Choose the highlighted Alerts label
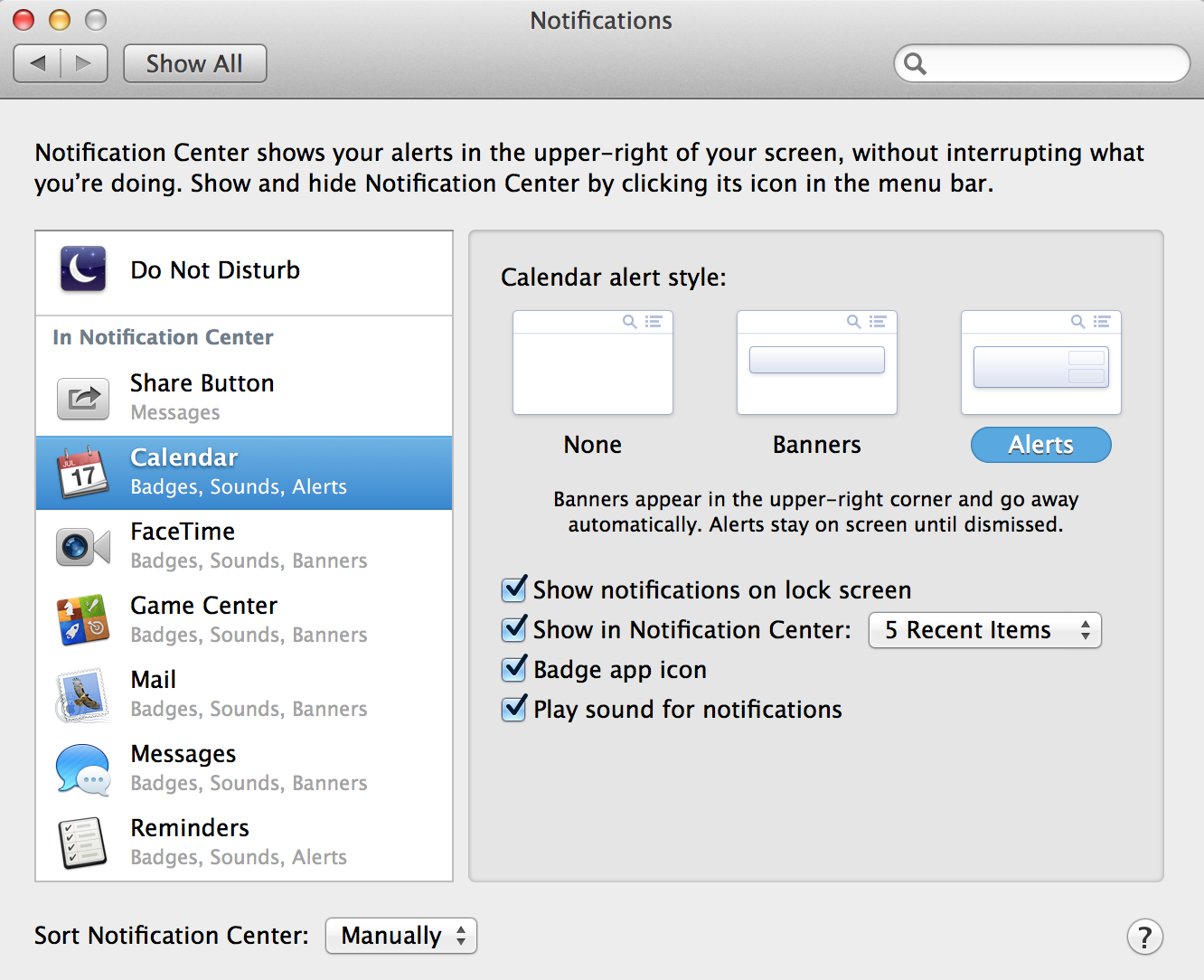Screen dimensions: 1204x980 1041,445
